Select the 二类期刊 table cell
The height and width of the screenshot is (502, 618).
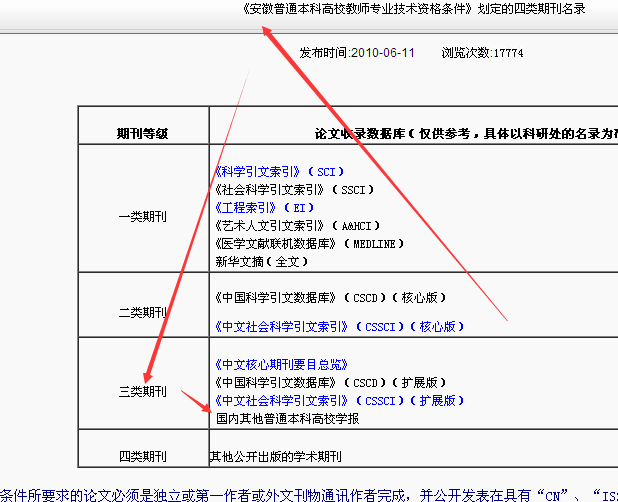143,312
